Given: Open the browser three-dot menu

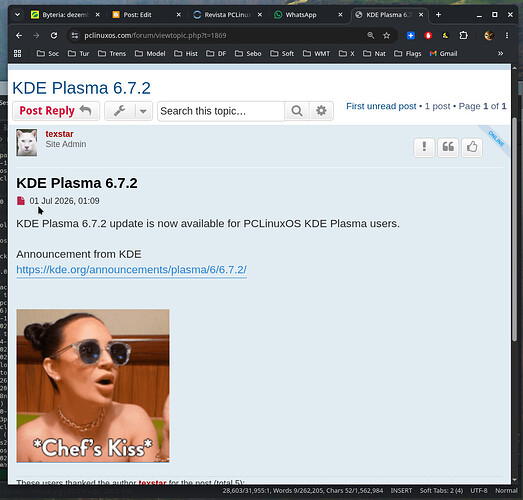Looking at the screenshot, I should point(507,35).
